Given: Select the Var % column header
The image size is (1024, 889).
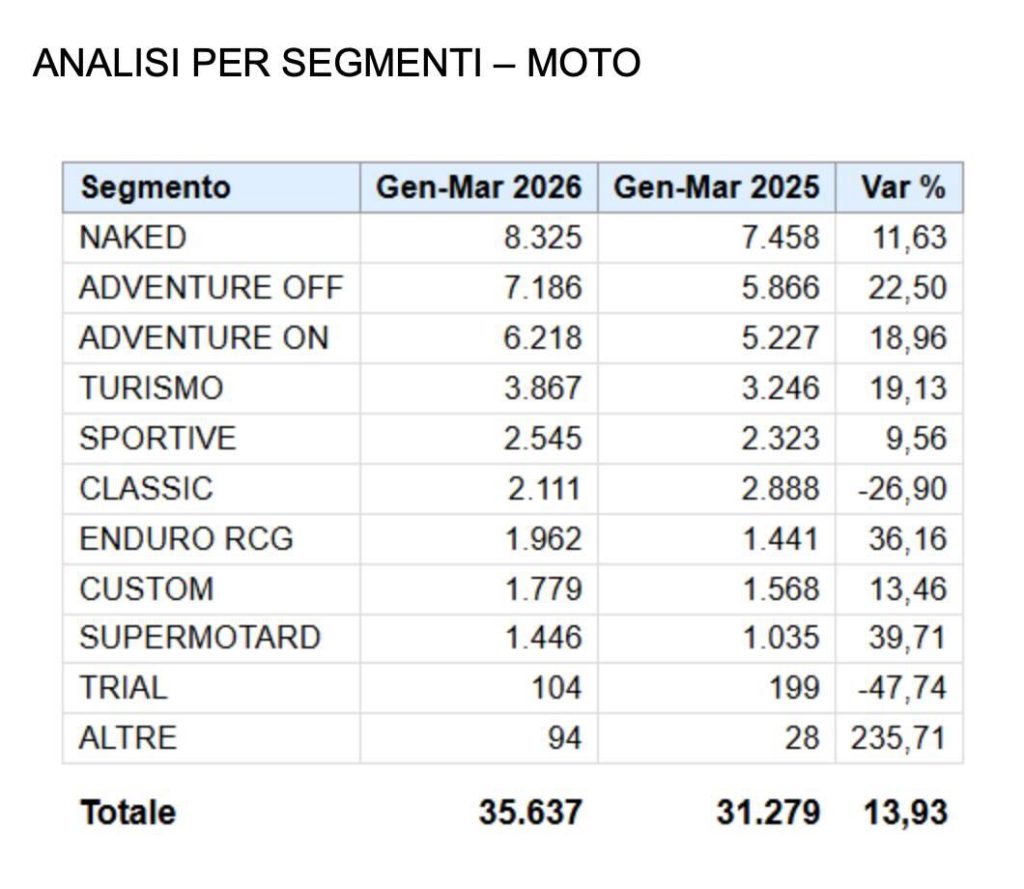Looking at the screenshot, I should point(903,187).
